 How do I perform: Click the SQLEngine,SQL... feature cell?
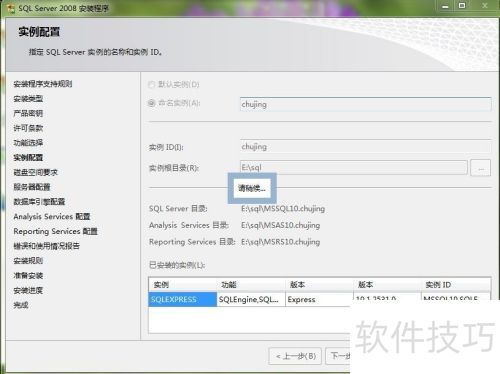click(x=251, y=299)
